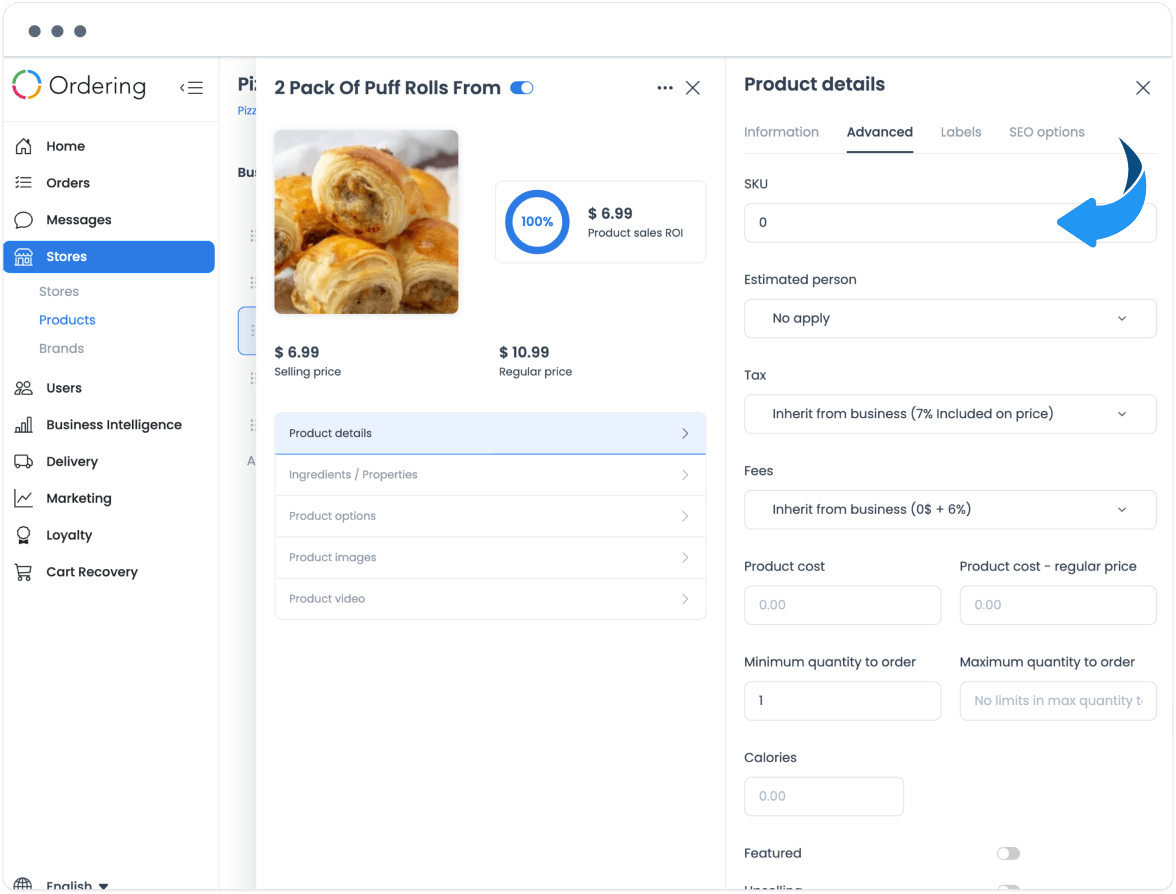Click the Stores shop icon

pos(24,256)
